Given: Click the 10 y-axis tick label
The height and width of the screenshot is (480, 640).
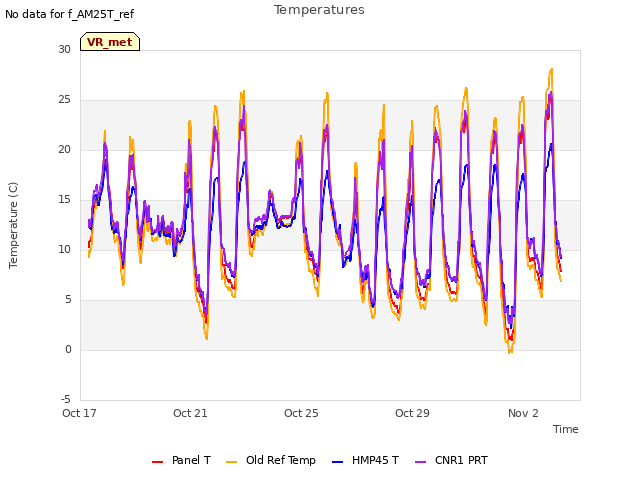Looking at the screenshot, I should pyautogui.click(x=64, y=249).
